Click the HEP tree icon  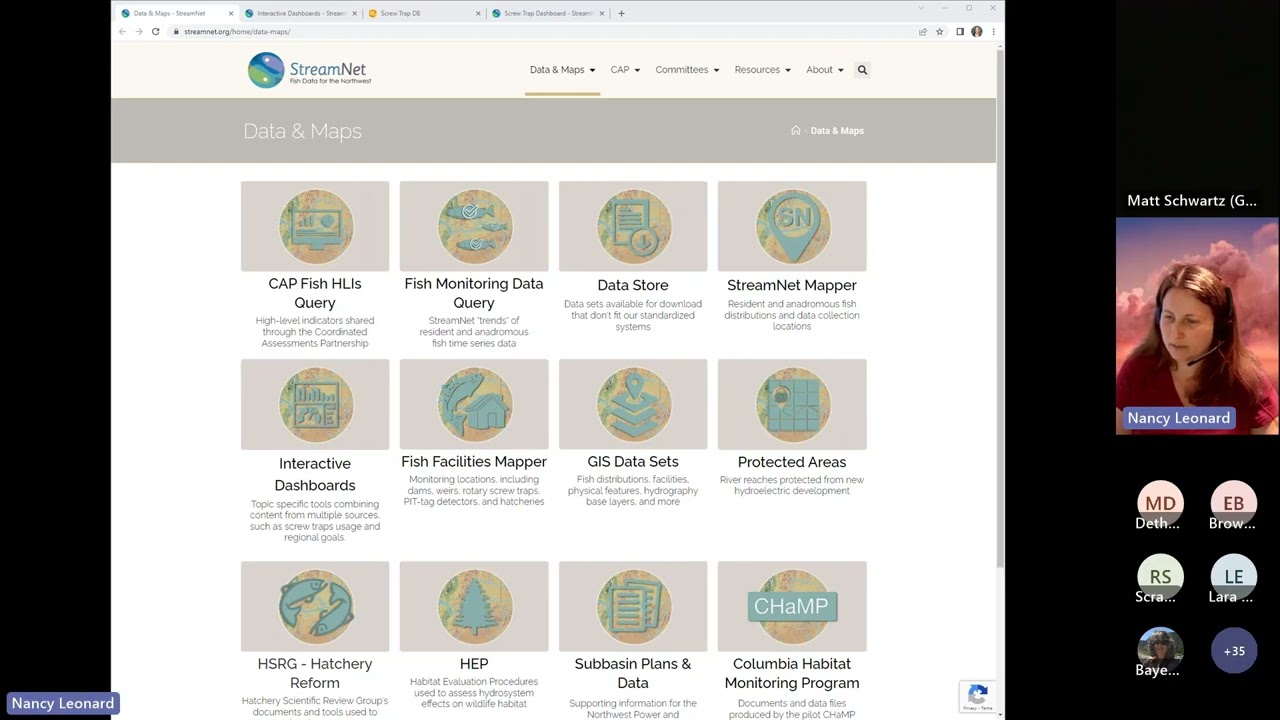[474, 606]
